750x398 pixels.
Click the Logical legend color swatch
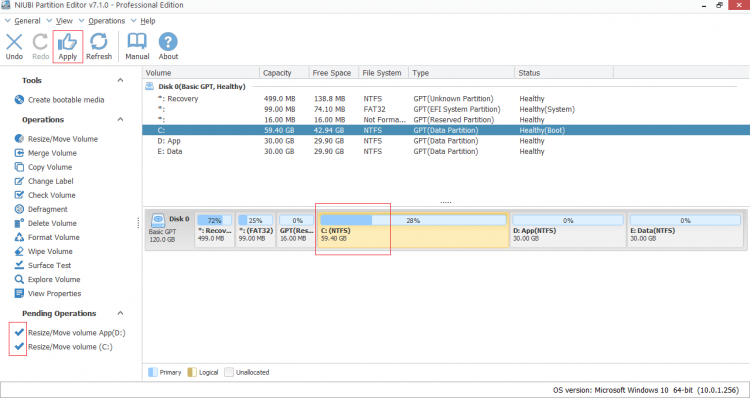[192, 372]
